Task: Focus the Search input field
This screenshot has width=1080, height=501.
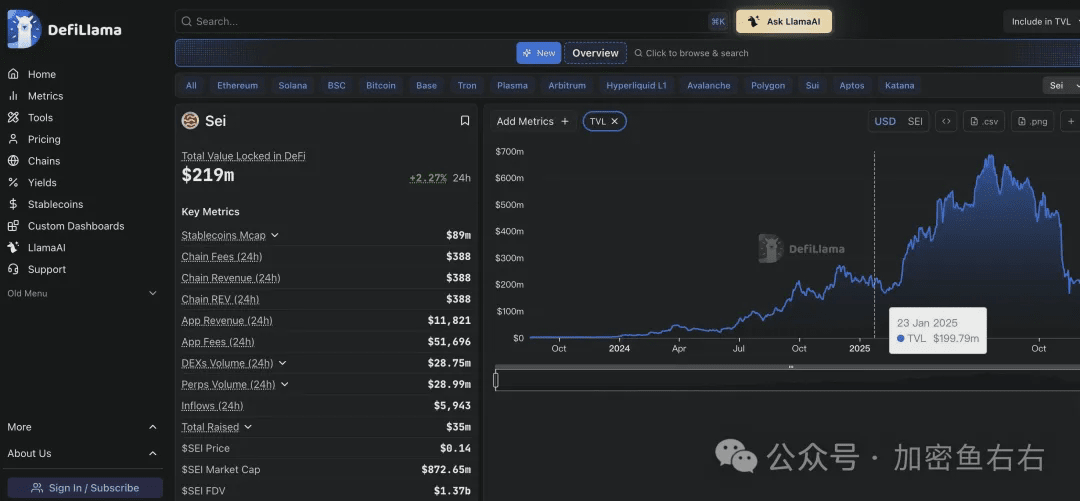Action: tap(440, 21)
